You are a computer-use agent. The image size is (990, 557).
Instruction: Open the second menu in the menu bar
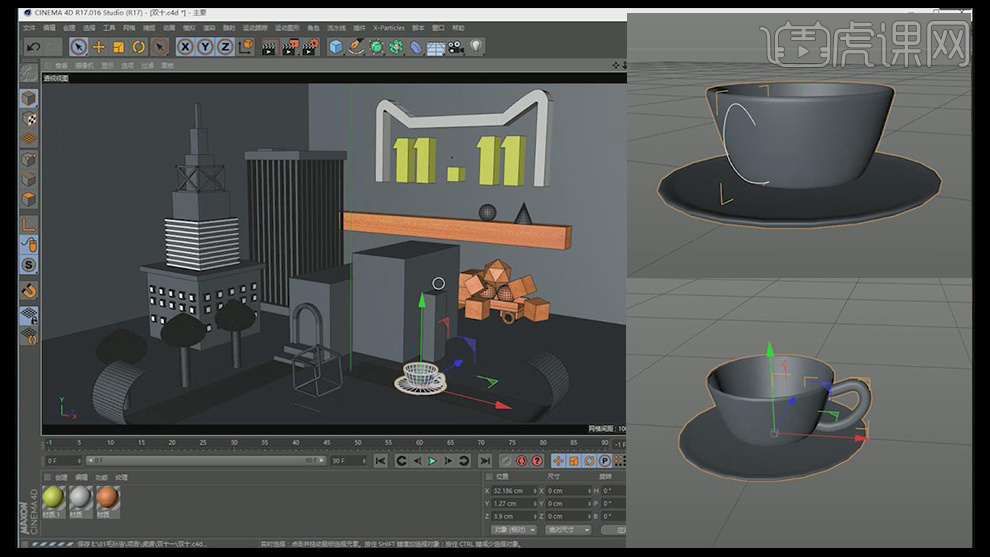coord(49,28)
